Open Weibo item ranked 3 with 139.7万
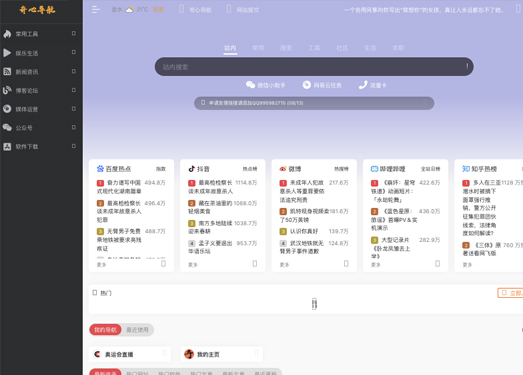 click(x=314, y=231)
